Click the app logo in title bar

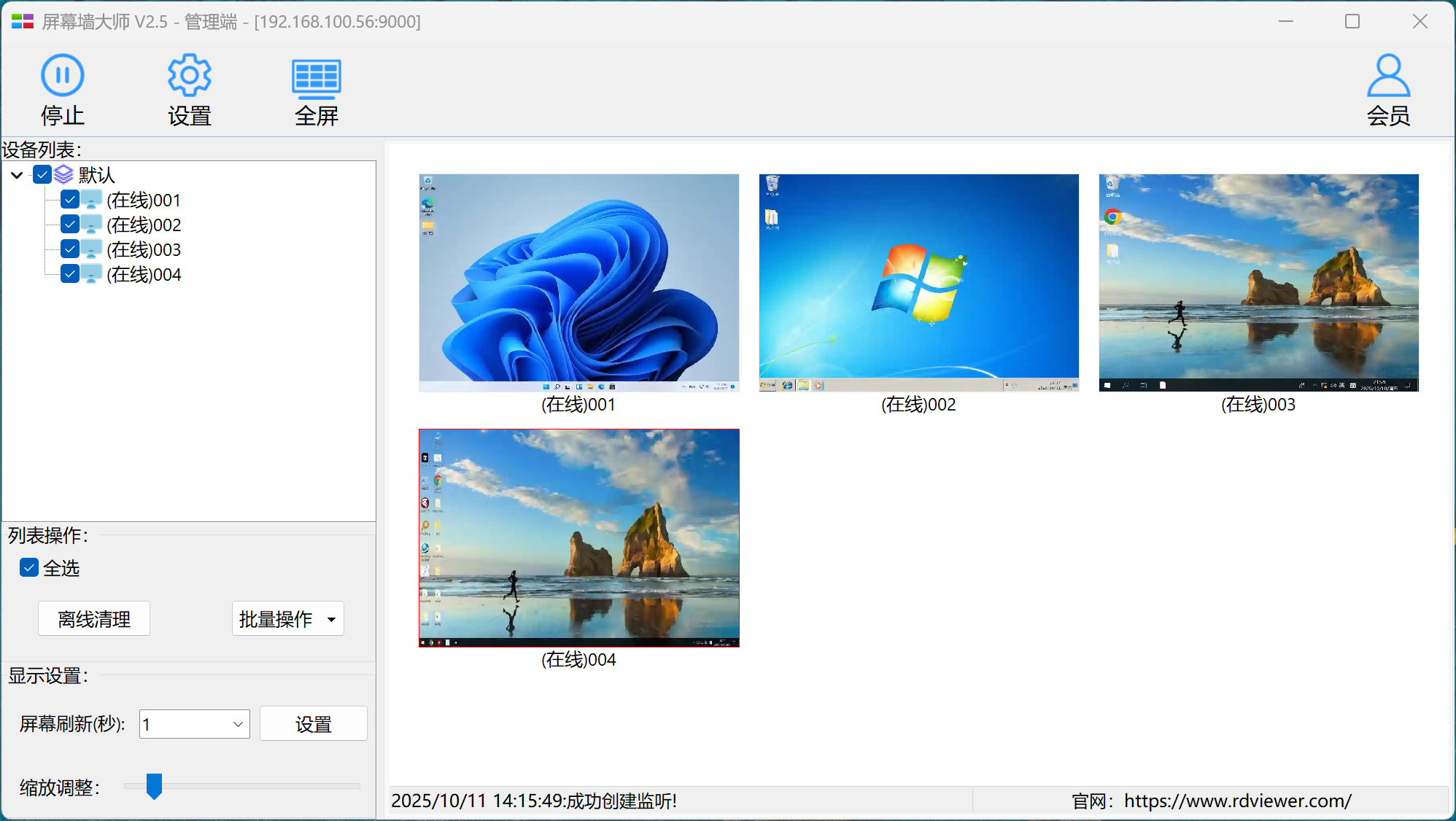[23, 21]
